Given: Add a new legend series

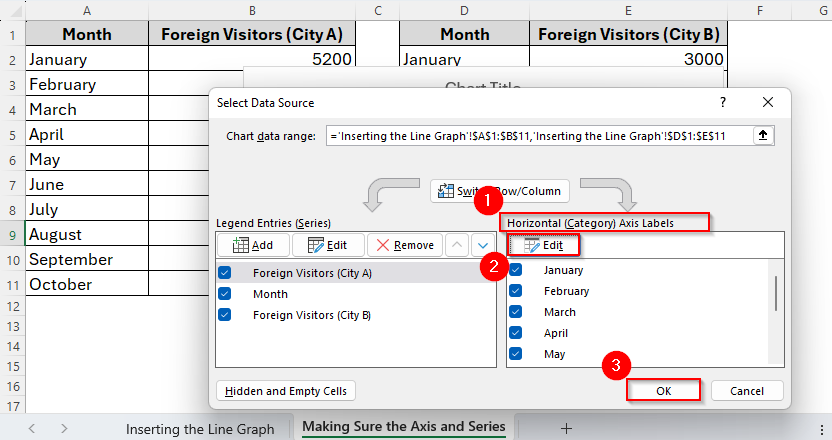Looking at the screenshot, I should tap(253, 245).
